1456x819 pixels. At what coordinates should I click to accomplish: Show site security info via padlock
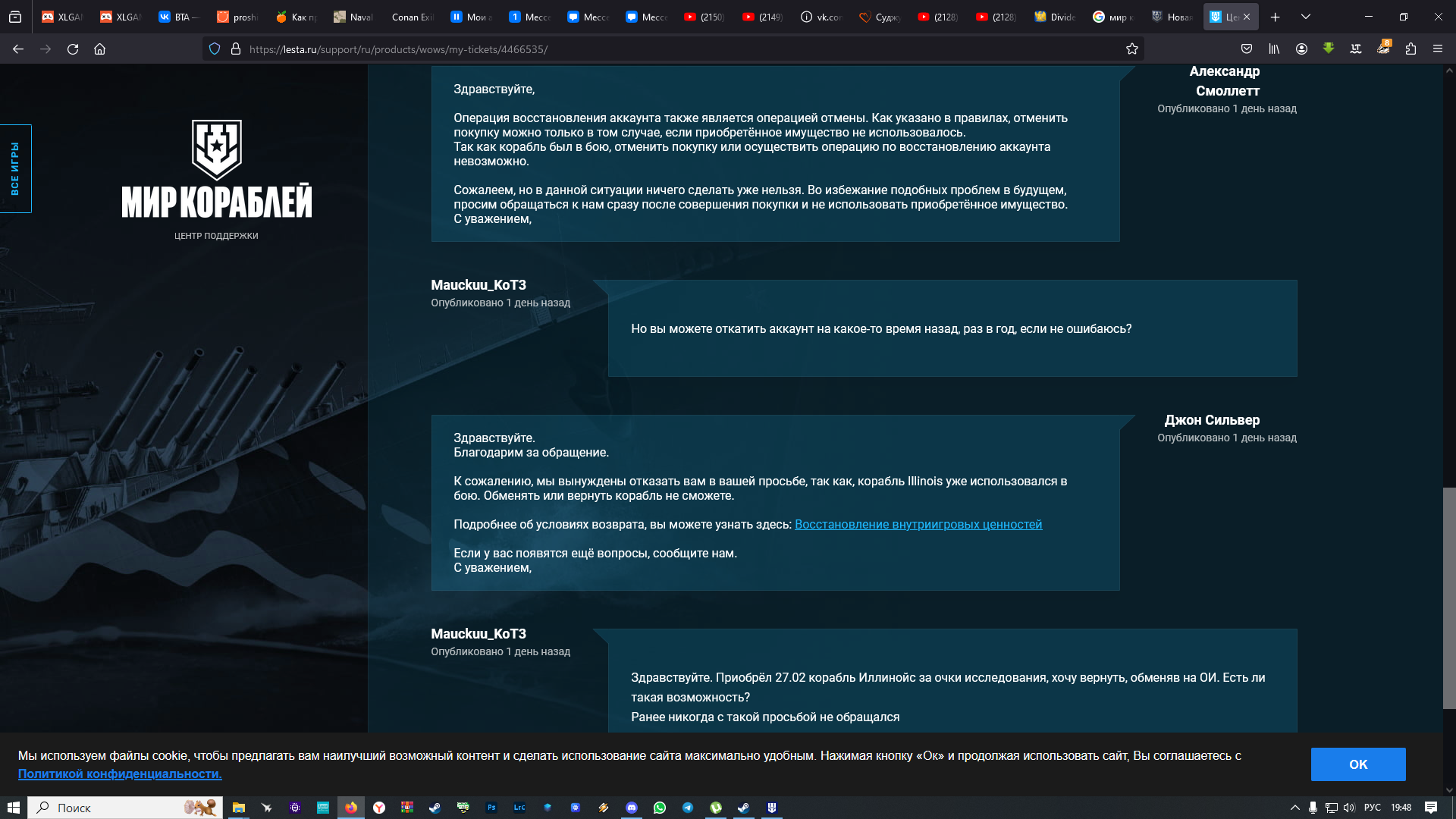[236, 49]
